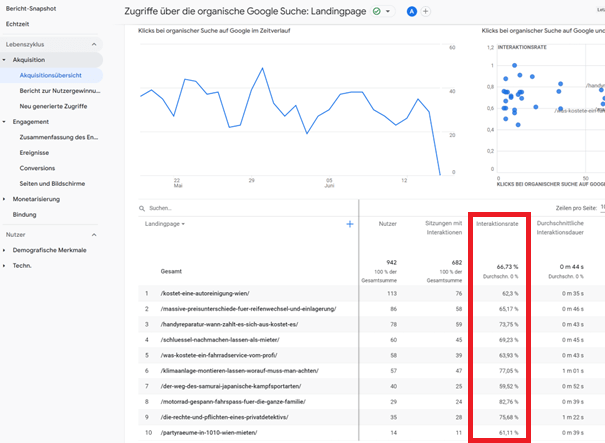Expand the Monetarisierung tree group
This screenshot has width=605, height=443.
click(x=5, y=199)
